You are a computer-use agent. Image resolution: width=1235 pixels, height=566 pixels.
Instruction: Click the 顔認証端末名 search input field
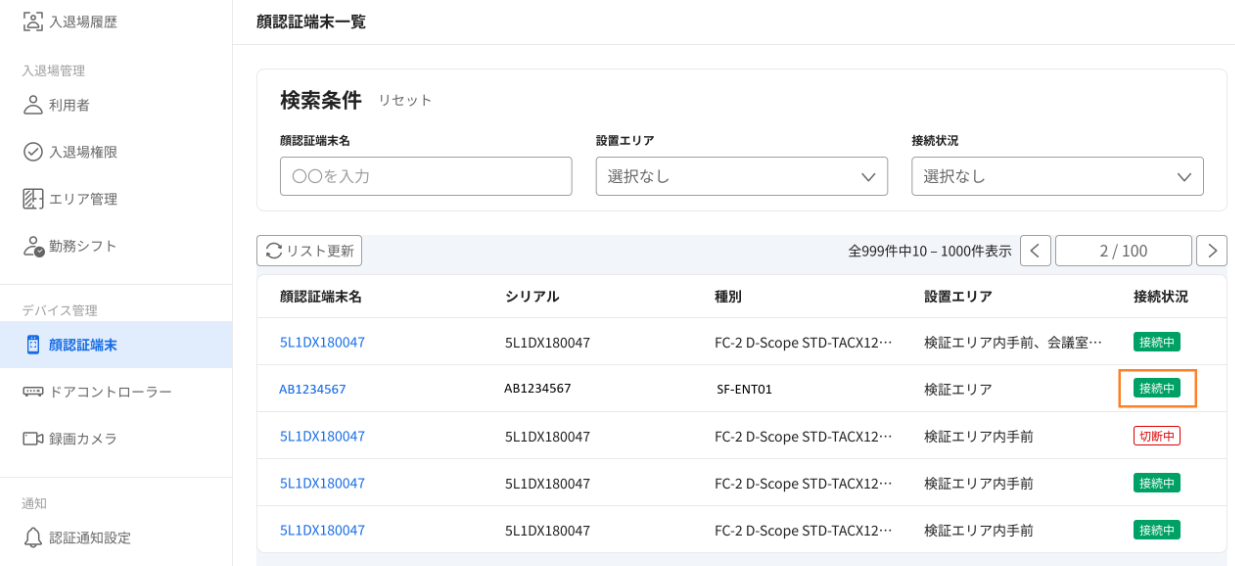[426, 176]
